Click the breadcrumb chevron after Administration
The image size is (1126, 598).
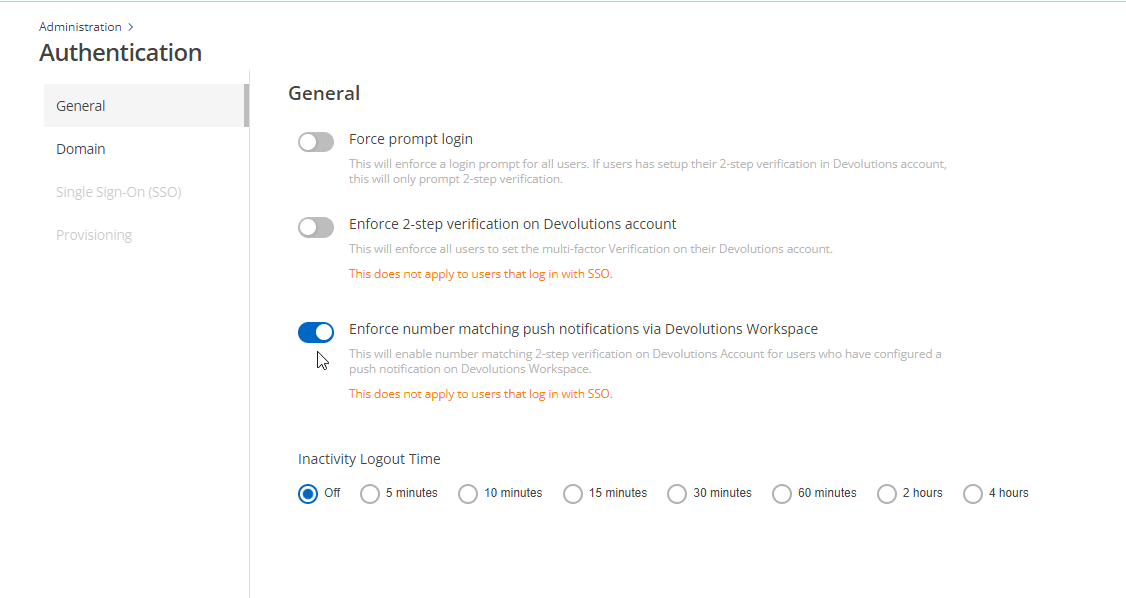(x=131, y=27)
